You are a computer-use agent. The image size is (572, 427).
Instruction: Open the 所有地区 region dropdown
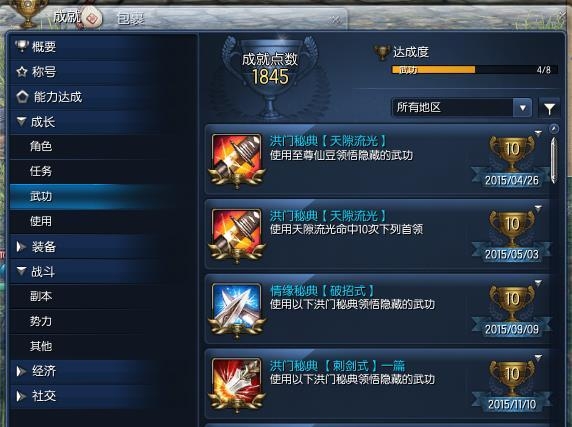point(461,108)
